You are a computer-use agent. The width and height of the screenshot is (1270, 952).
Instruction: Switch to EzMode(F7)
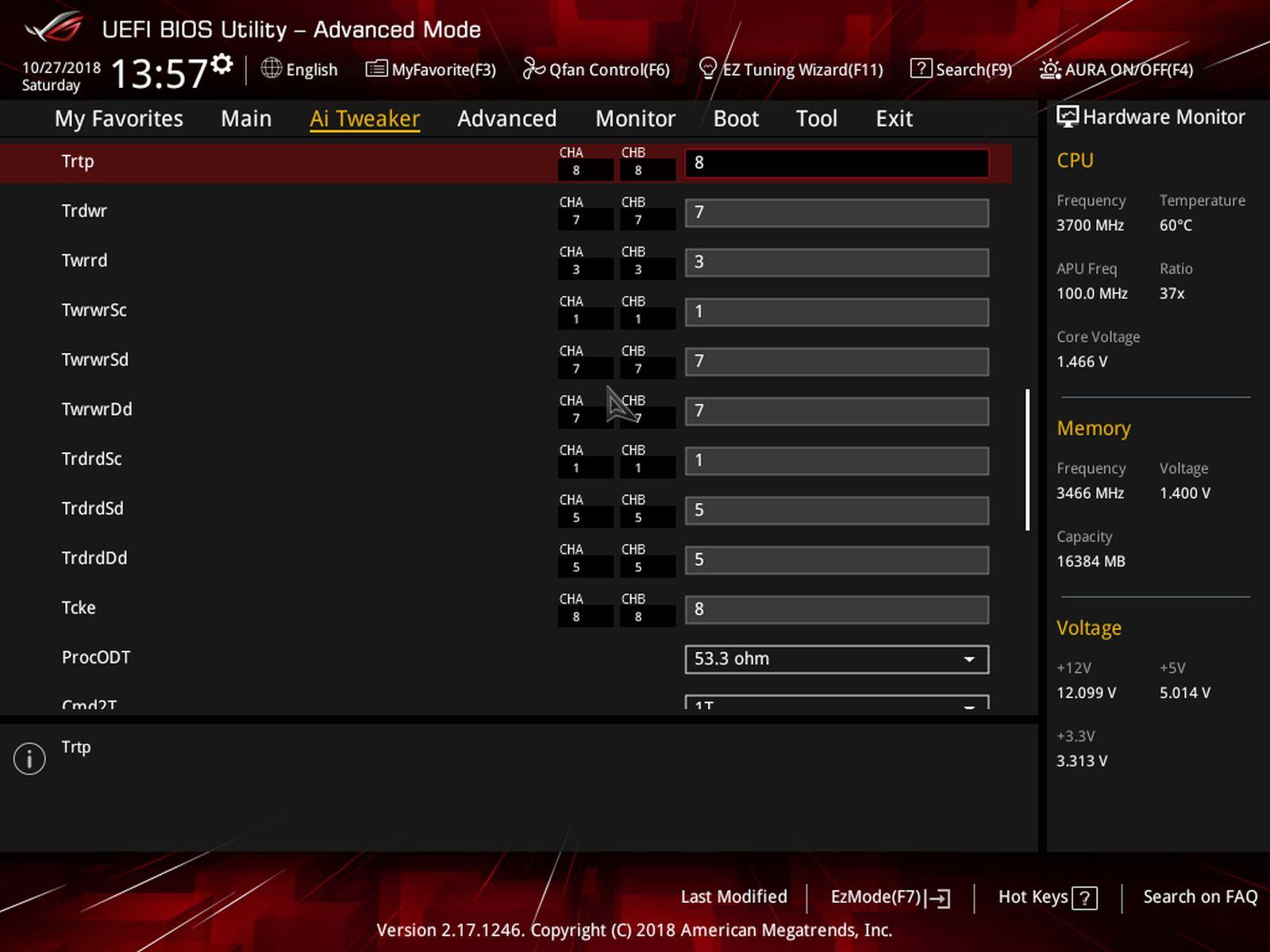(876, 896)
